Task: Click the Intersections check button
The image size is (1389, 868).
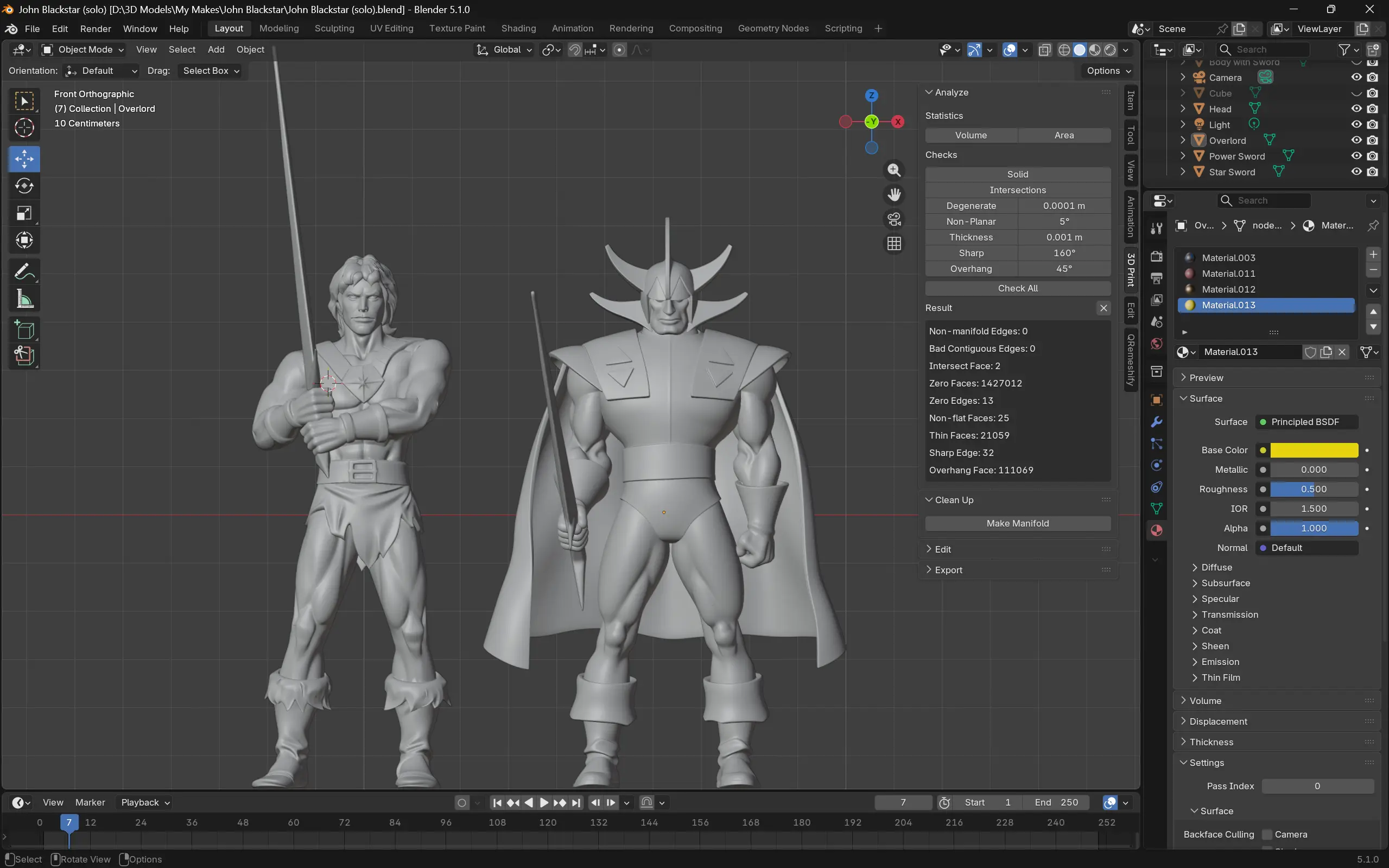Action: (1018, 190)
